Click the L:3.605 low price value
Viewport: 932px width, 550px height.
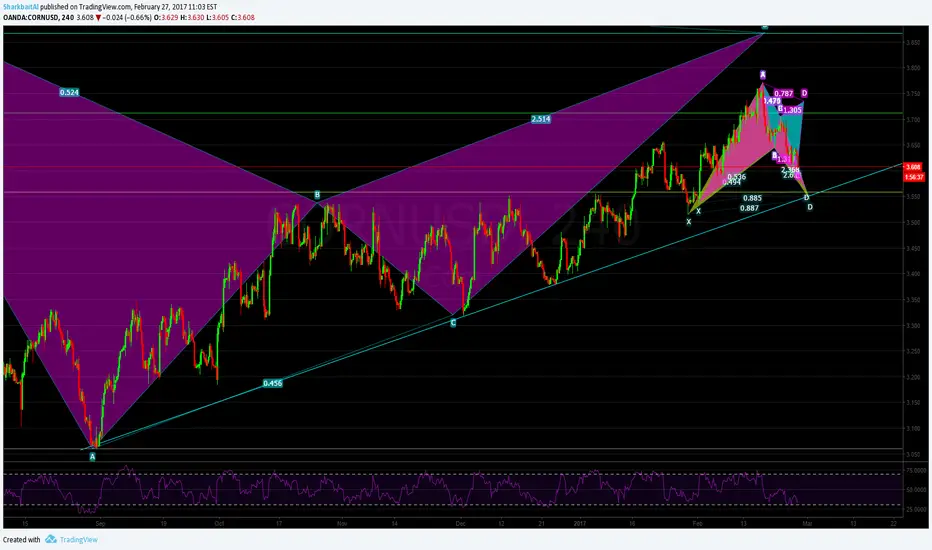(217, 17)
